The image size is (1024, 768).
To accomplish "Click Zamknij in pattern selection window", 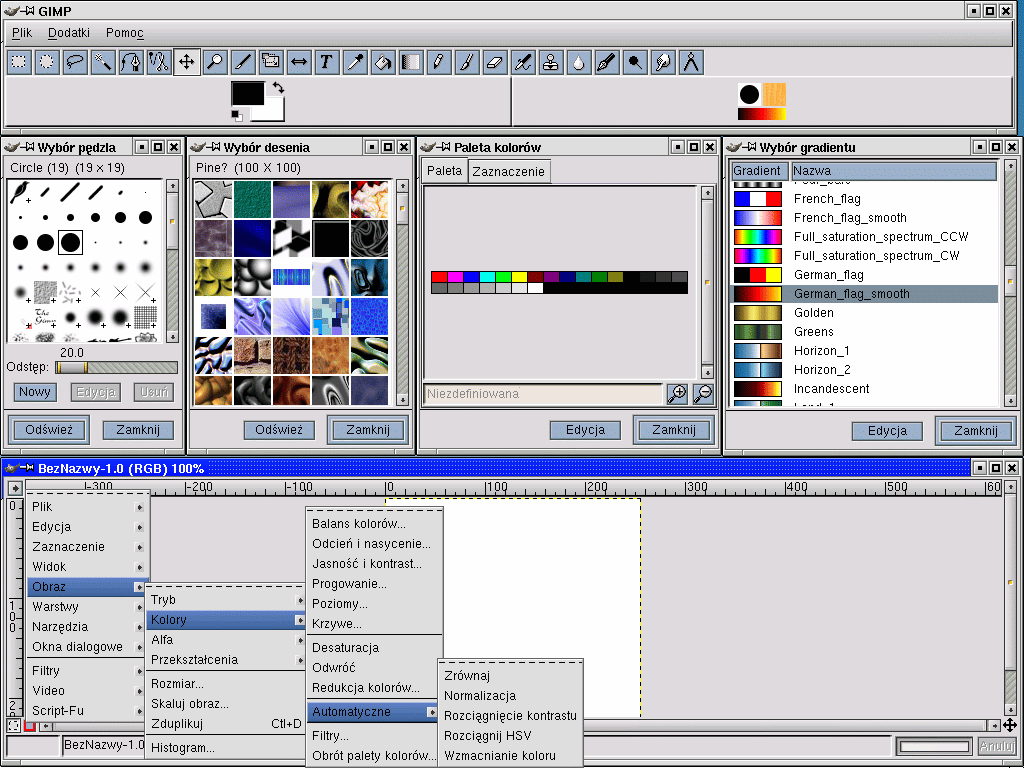I will [368, 430].
